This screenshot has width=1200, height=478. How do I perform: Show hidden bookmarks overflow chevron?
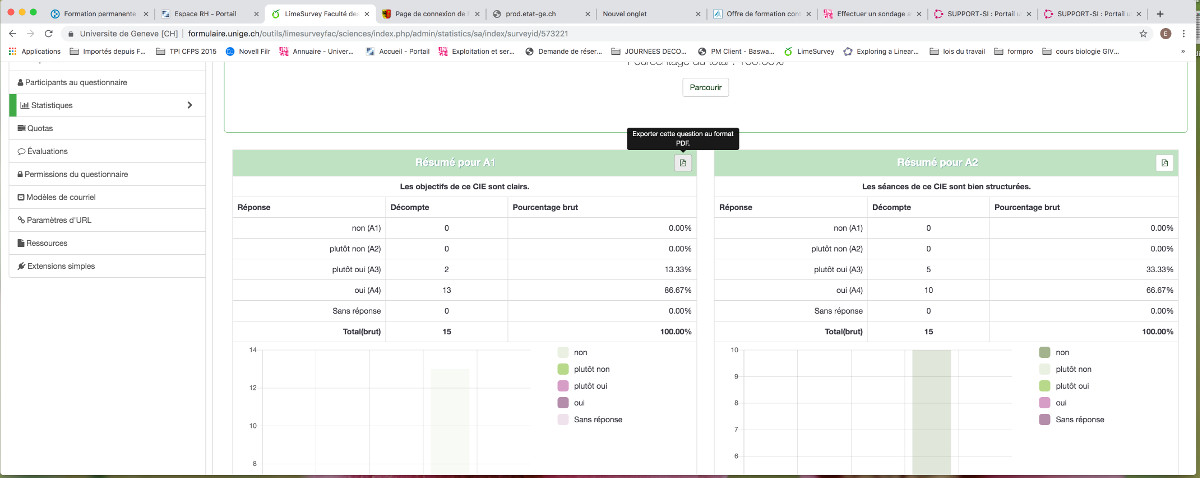[1186, 51]
